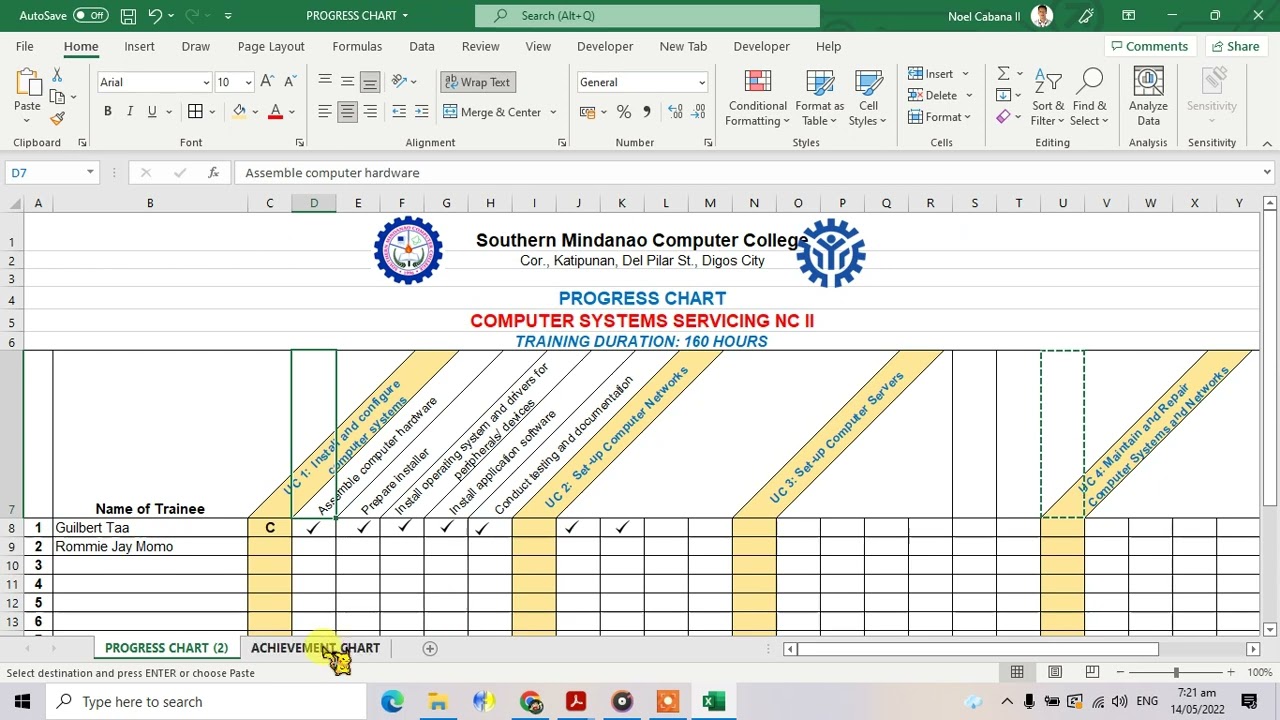
Task: Click the Search box in title bar
Action: click(x=647, y=16)
